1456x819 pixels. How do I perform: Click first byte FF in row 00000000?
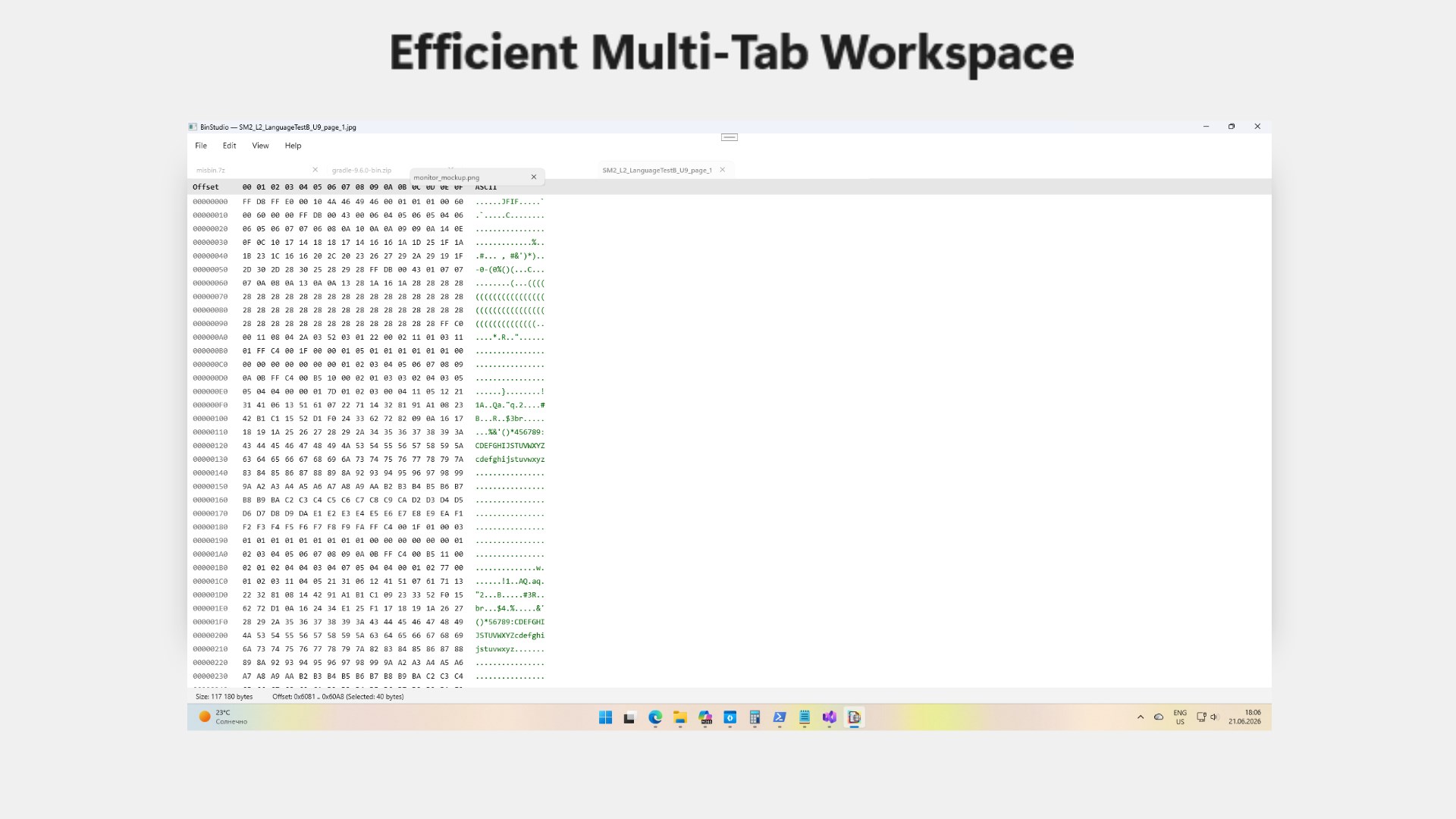pos(246,202)
